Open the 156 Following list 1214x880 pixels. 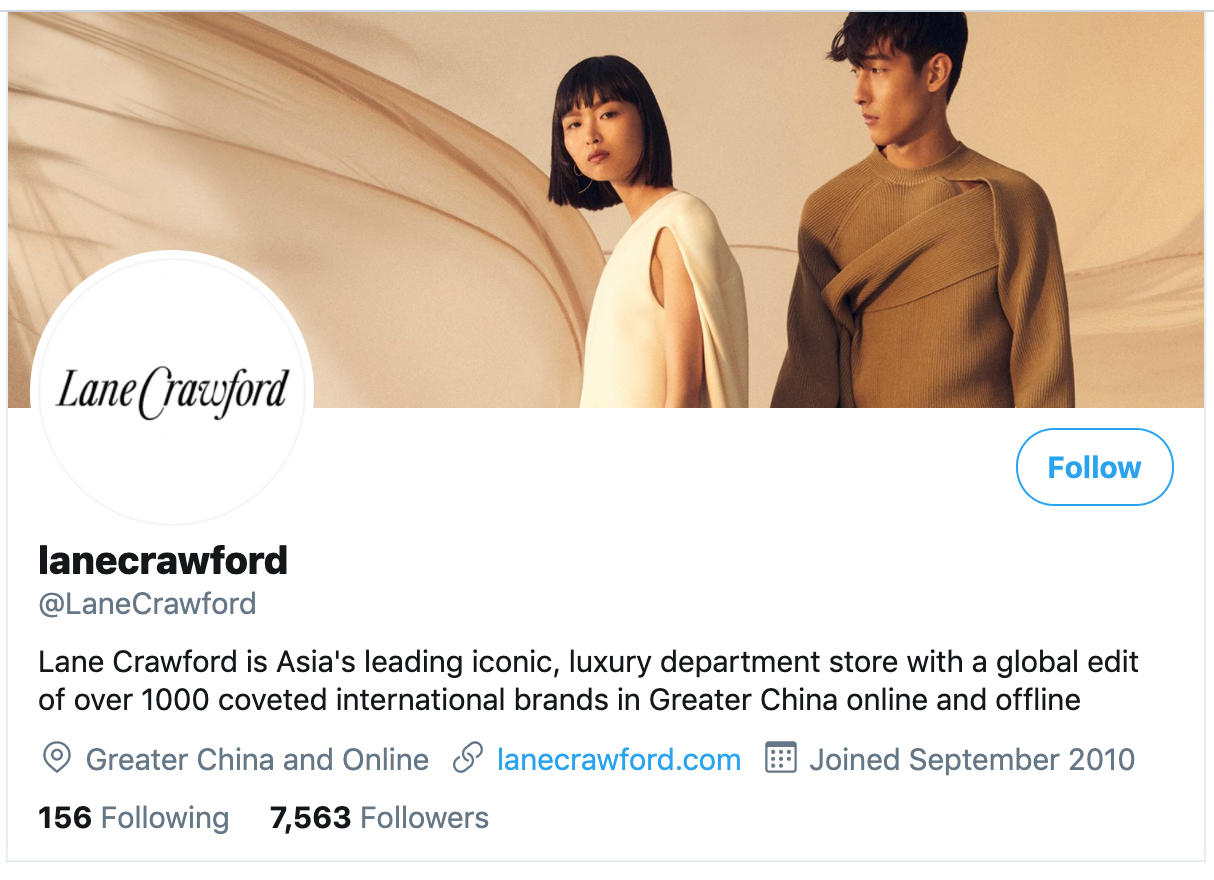click(133, 818)
